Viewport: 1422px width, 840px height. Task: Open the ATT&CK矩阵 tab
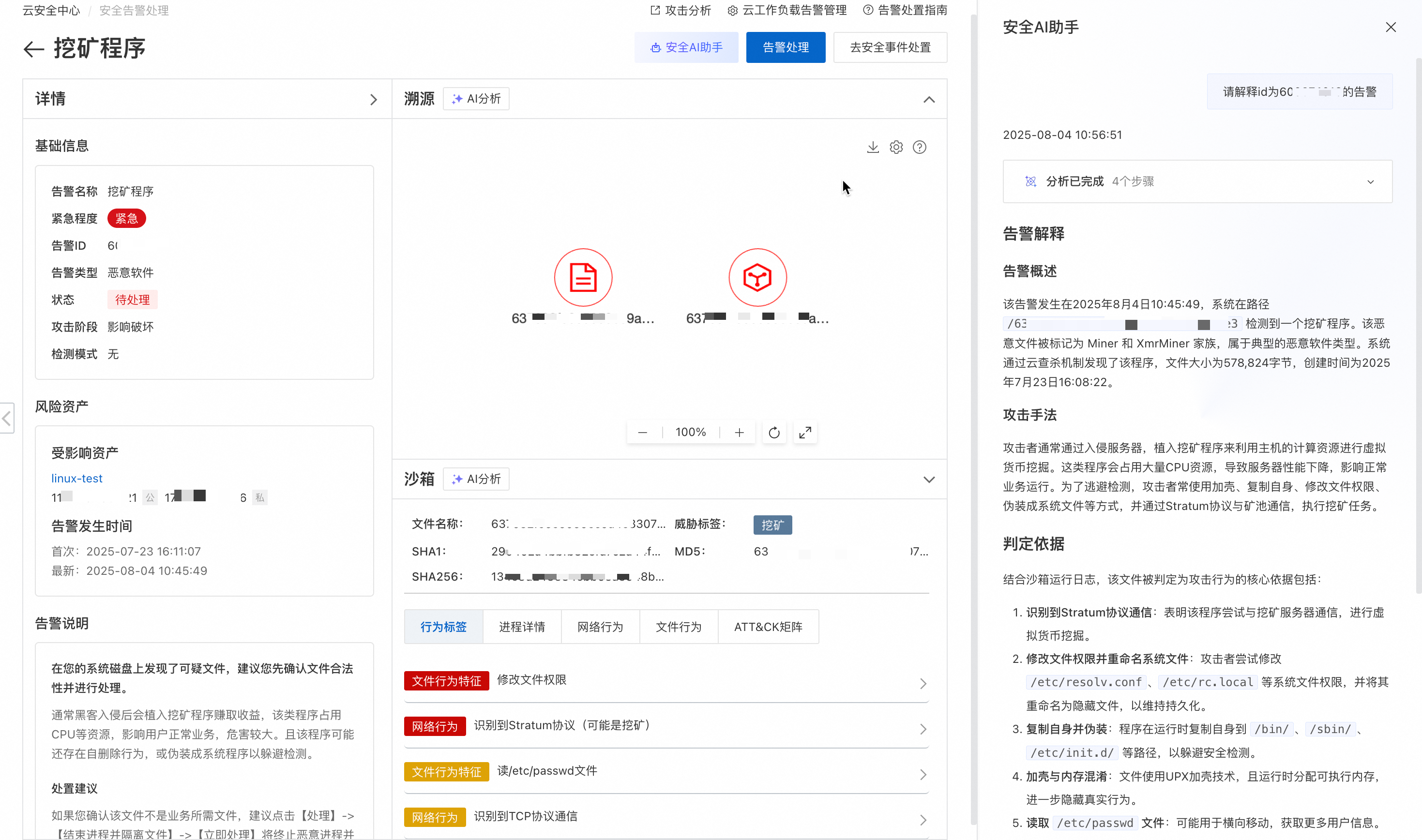click(768, 627)
